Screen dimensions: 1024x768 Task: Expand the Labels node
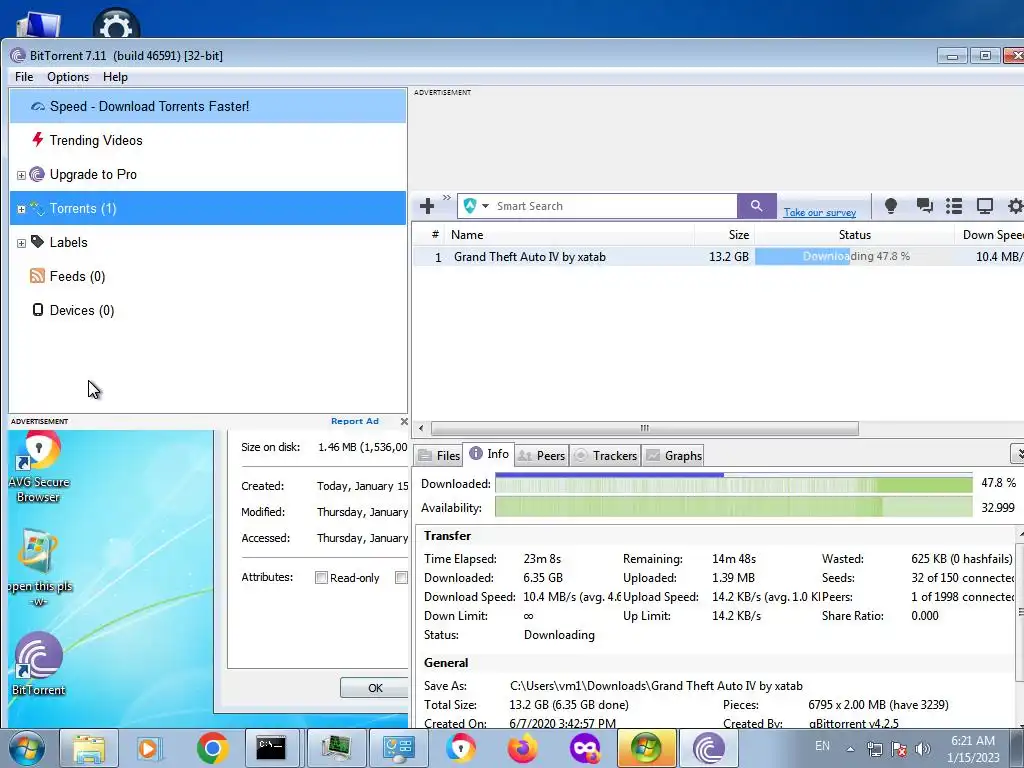[x=21, y=243]
